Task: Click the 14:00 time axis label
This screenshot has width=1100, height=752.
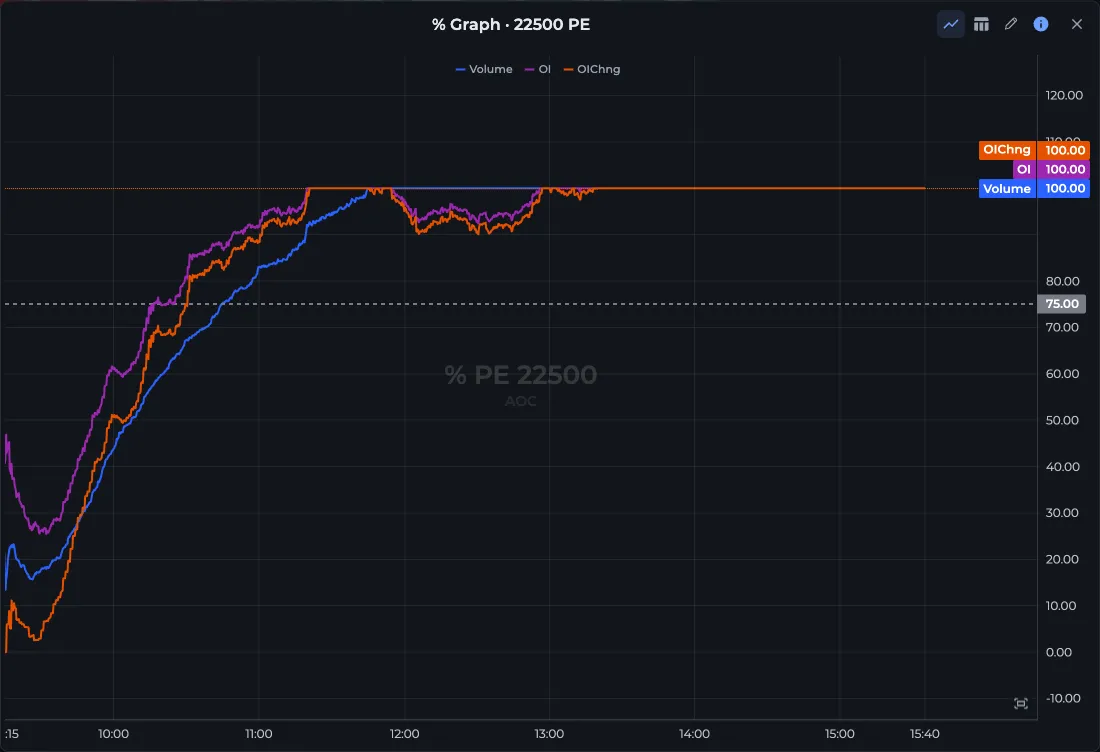Action: 695,734
